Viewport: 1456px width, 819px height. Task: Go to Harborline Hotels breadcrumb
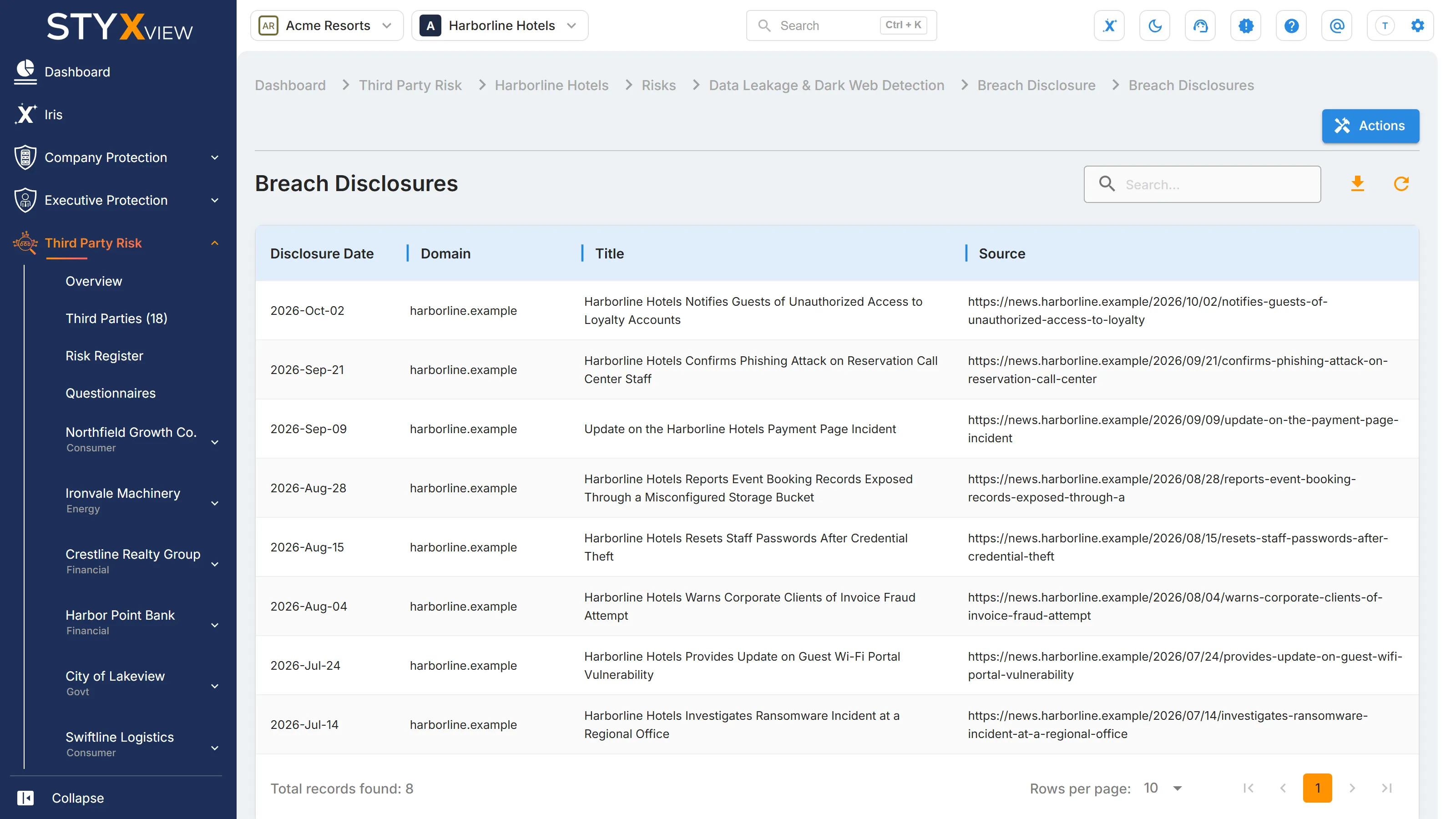(551, 86)
